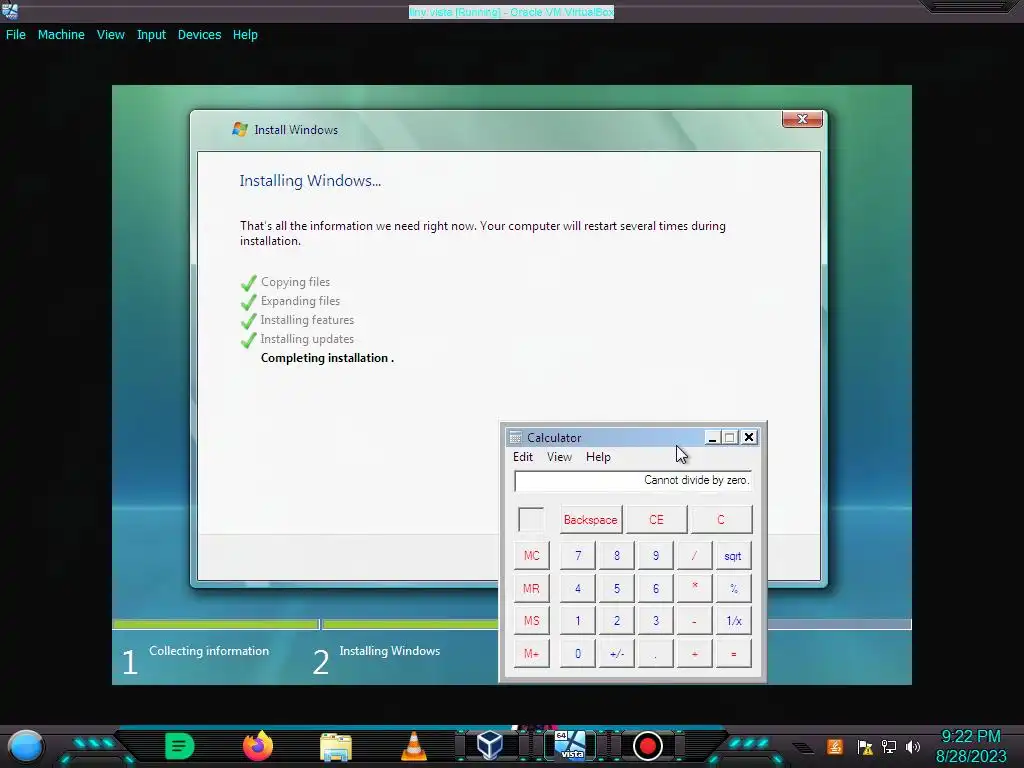This screenshot has width=1024, height=768.
Task: Open the network tray icon
Action: click(889, 746)
